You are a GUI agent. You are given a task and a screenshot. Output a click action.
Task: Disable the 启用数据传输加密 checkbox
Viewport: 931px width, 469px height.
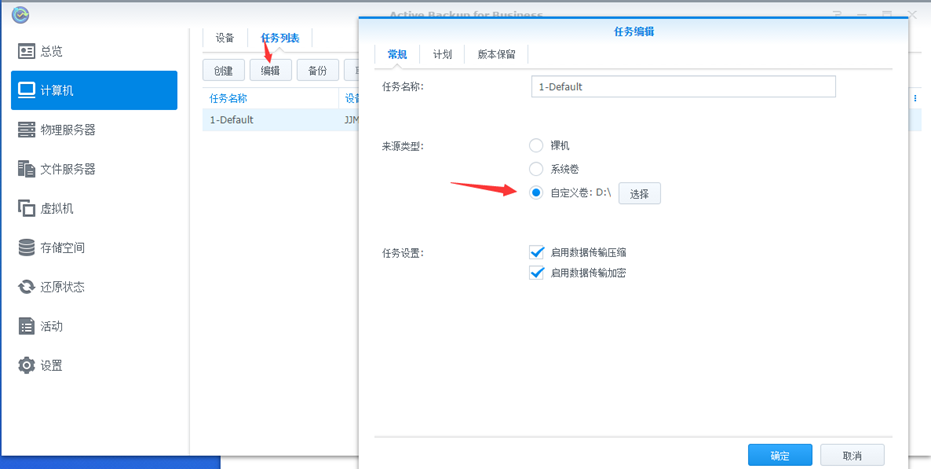[x=537, y=273]
